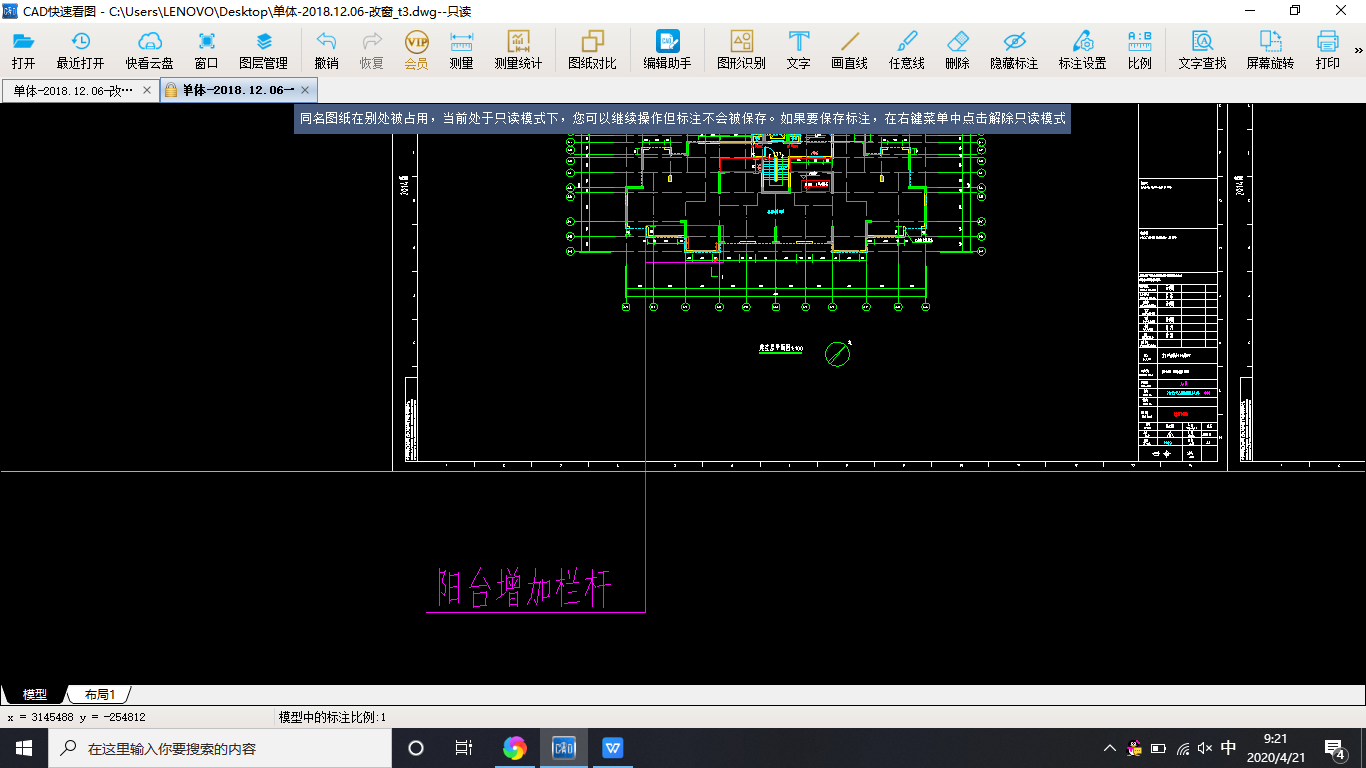1366x768 pixels.
Task: Click 屏幕旋转 screen rotate icon
Action: [1270, 50]
